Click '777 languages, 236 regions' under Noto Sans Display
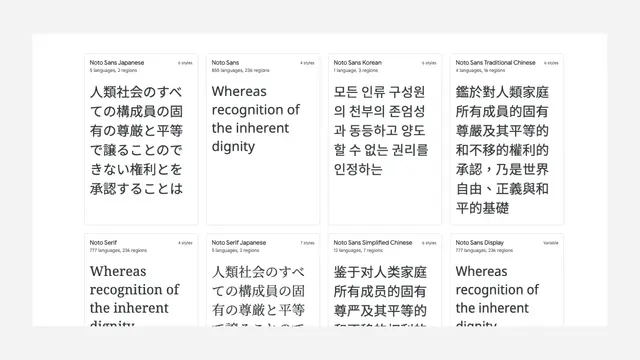 click(484, 251)
